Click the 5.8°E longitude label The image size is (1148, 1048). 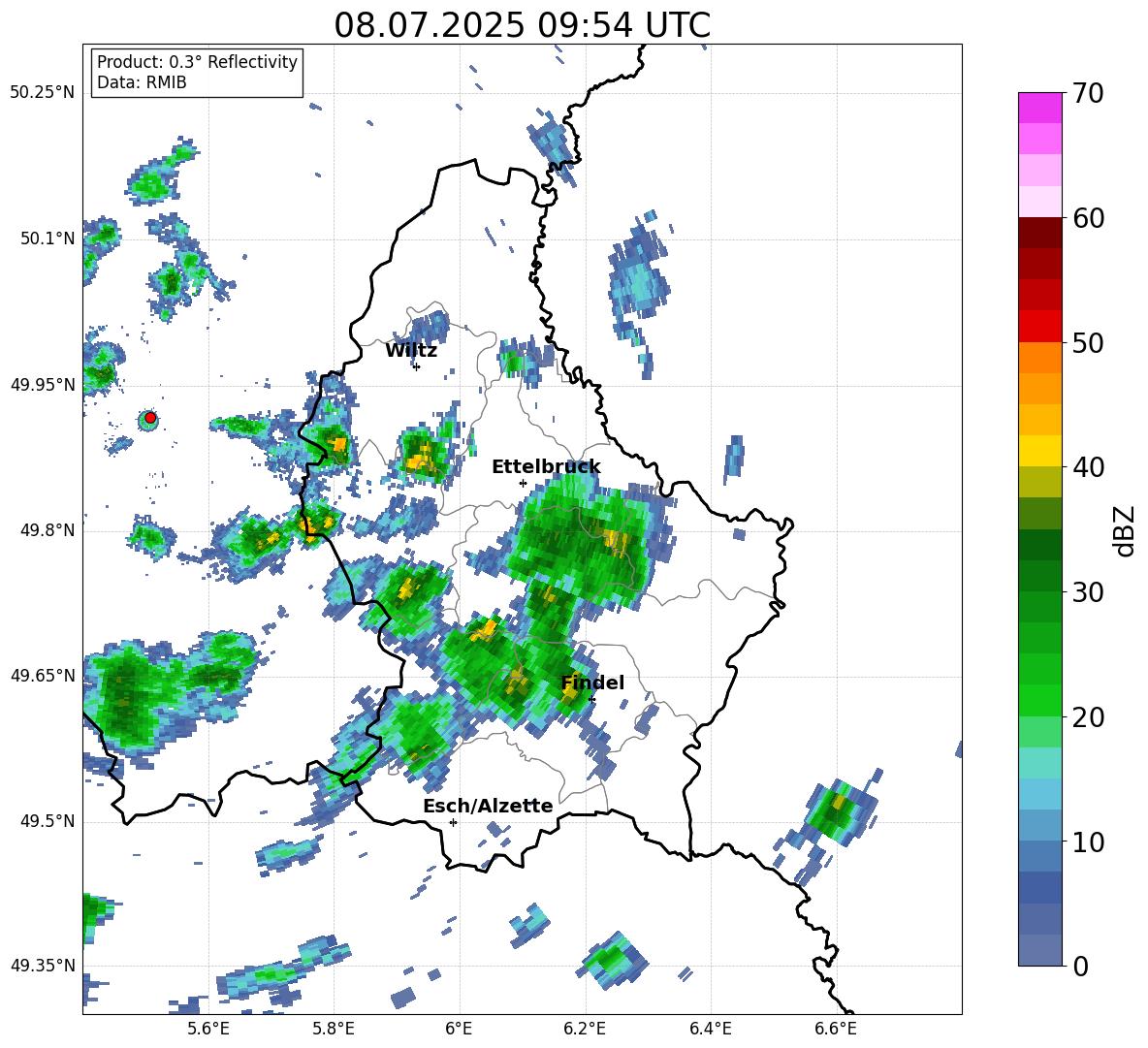[334, 1029]
